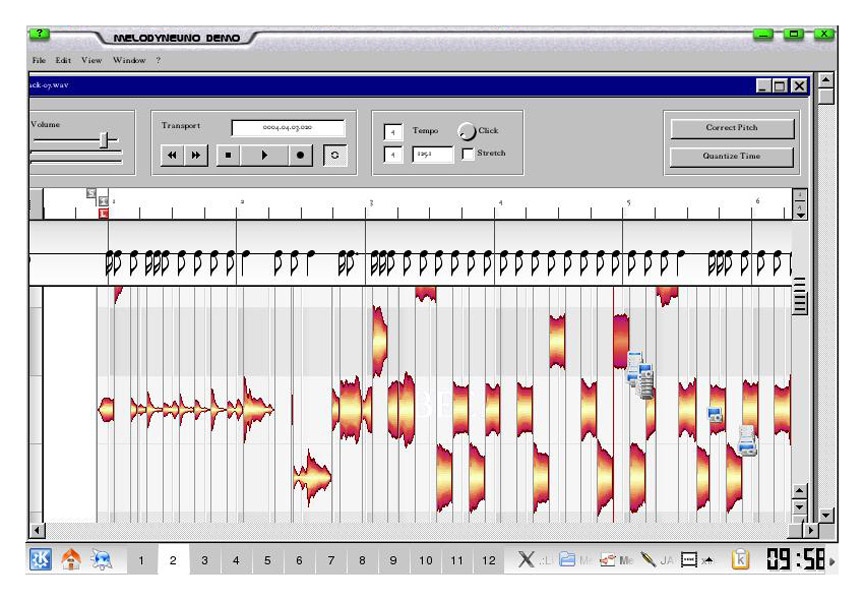The width and height of the screenshot is (864, 600).
Task: Enable the Stretch checkbox
Action: click(468, 154)
